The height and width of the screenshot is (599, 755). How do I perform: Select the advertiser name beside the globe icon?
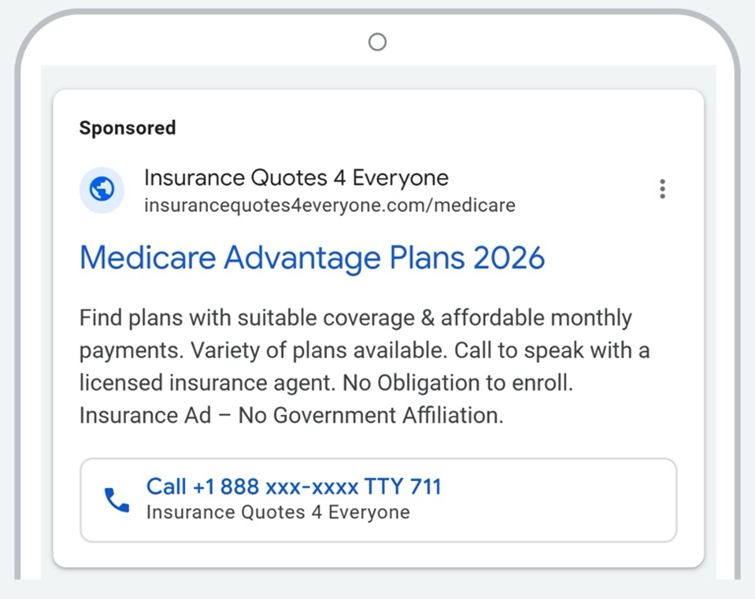pos(296,178)
